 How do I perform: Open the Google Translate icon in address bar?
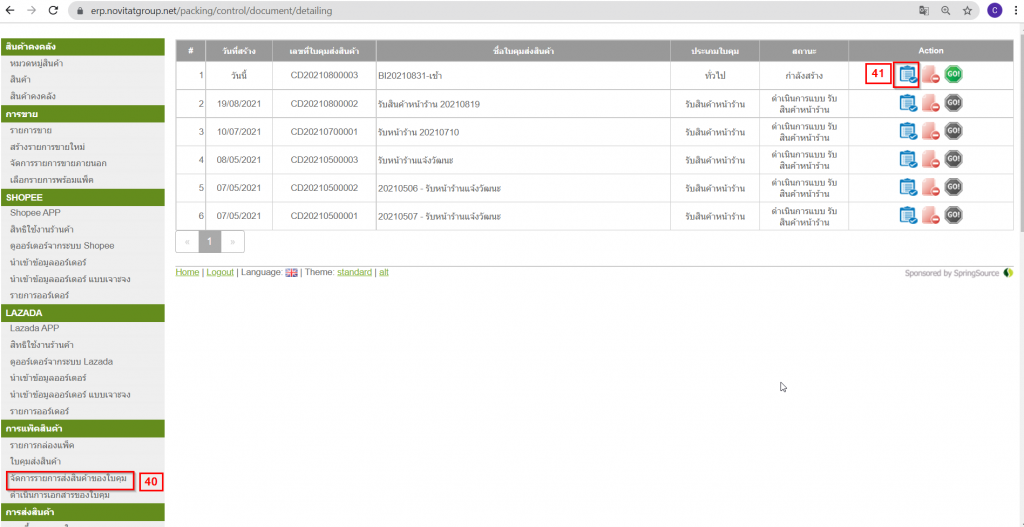[924, 10]
